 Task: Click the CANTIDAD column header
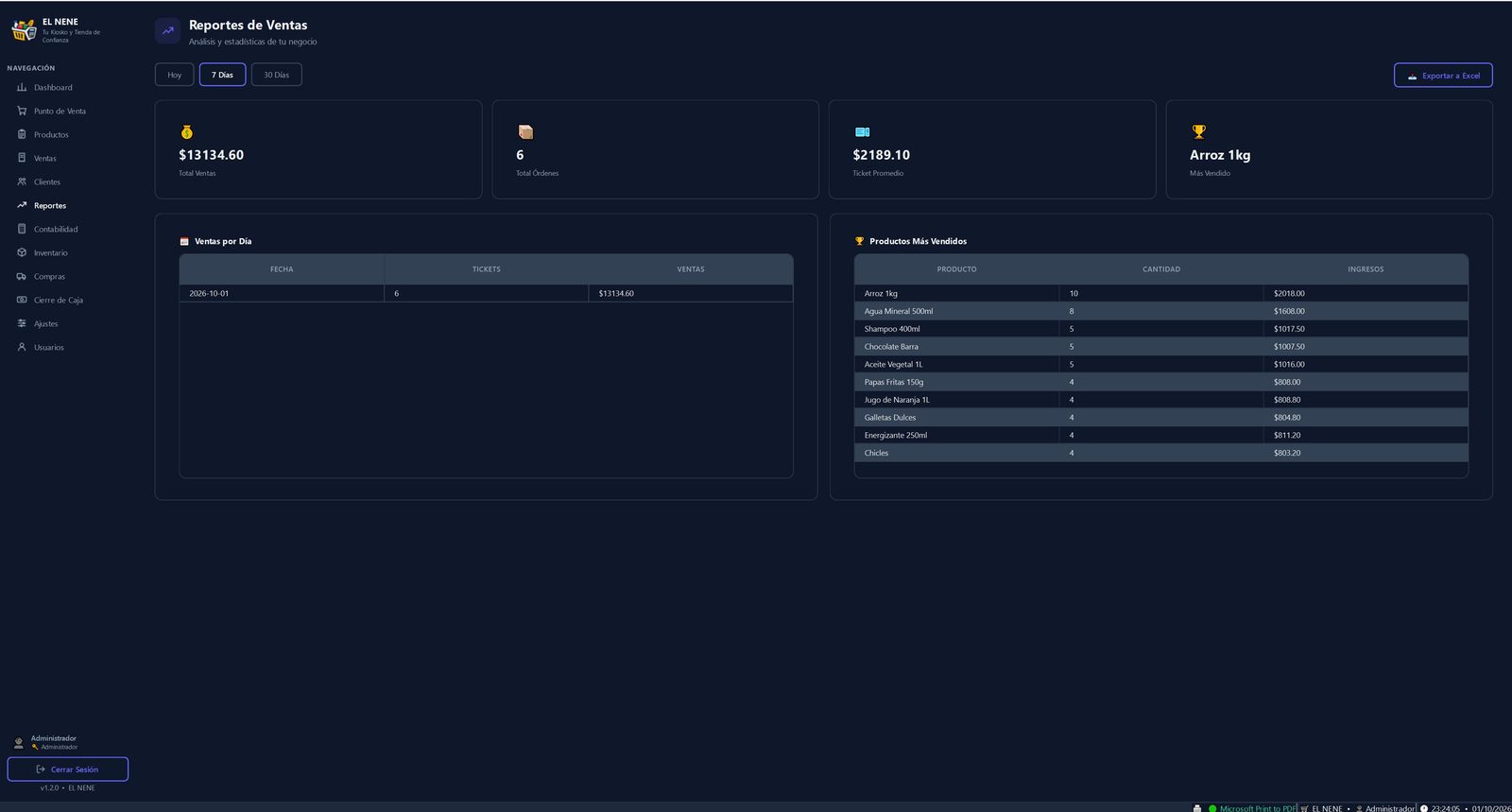point(1161,269)
